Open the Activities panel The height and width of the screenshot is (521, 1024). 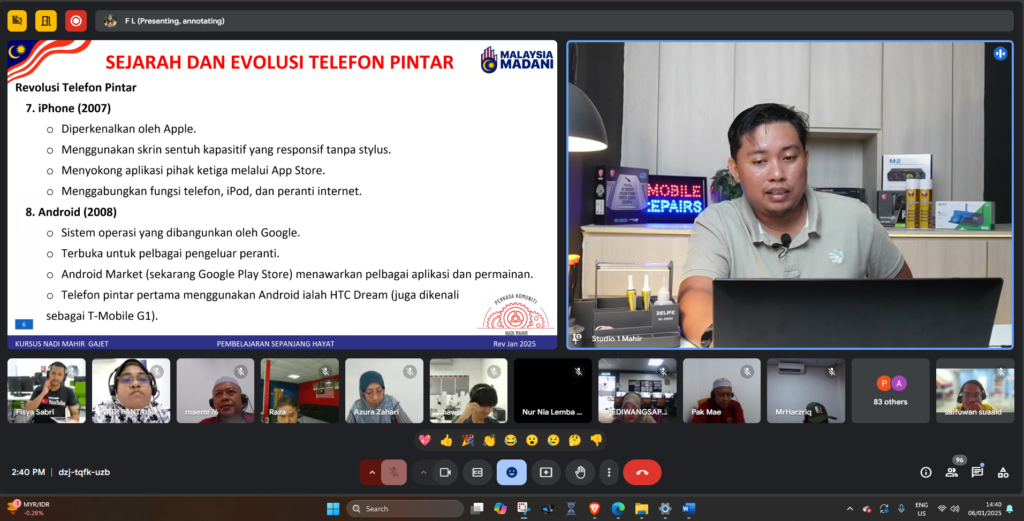click(1002, 472)
